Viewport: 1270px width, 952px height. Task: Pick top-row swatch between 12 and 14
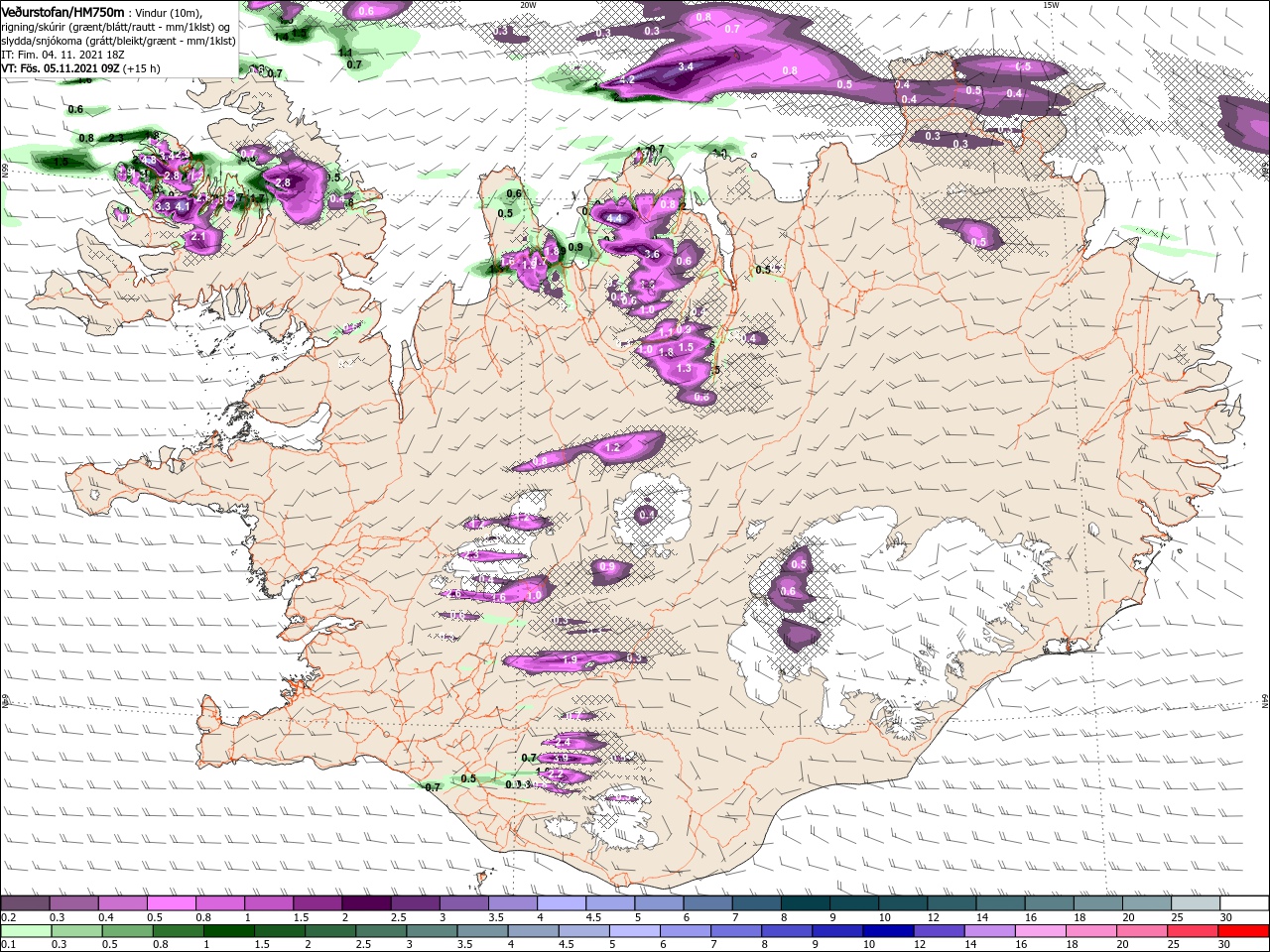tap(952, 903)
